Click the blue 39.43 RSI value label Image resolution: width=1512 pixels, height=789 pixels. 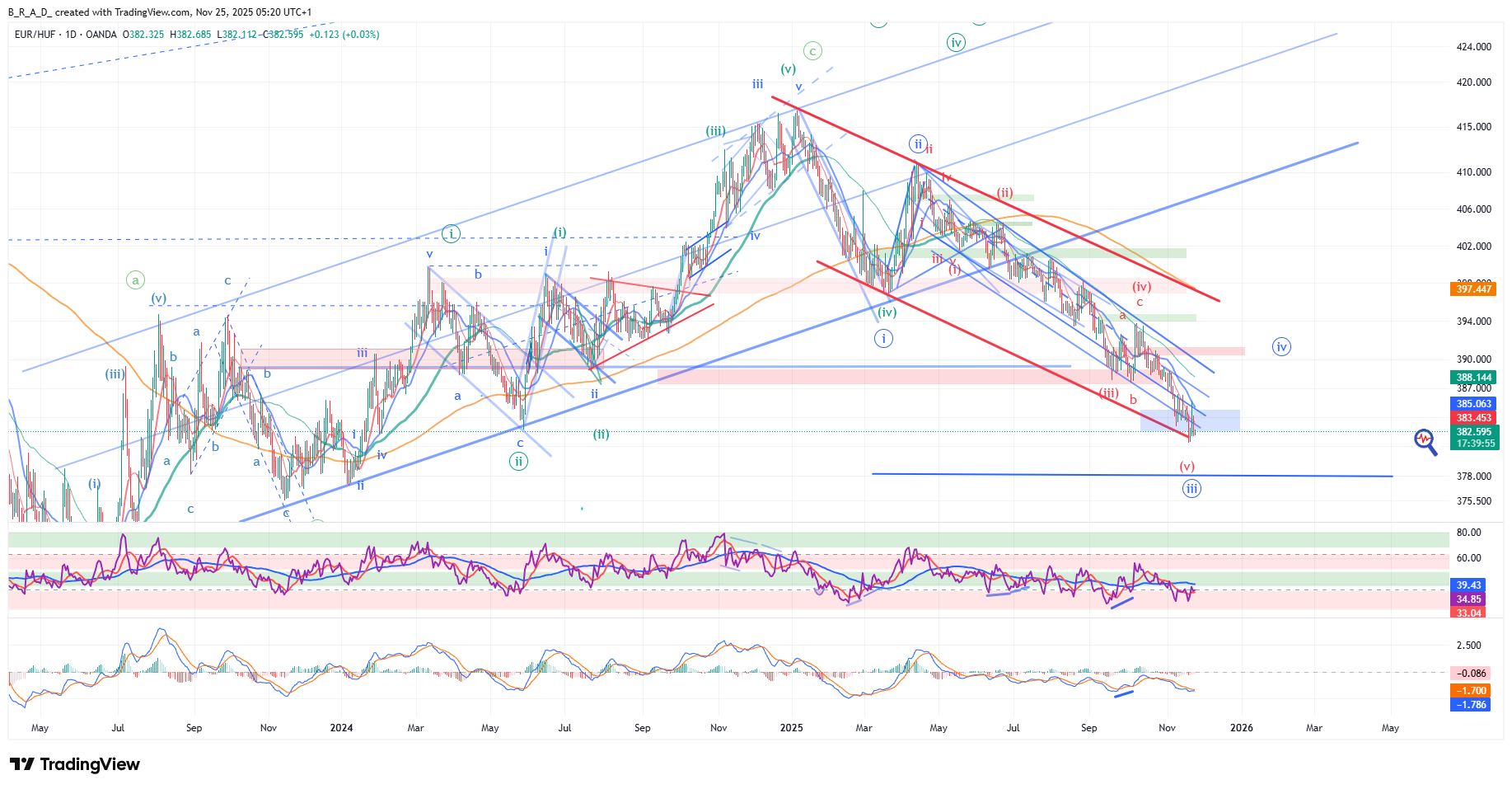1468,585
